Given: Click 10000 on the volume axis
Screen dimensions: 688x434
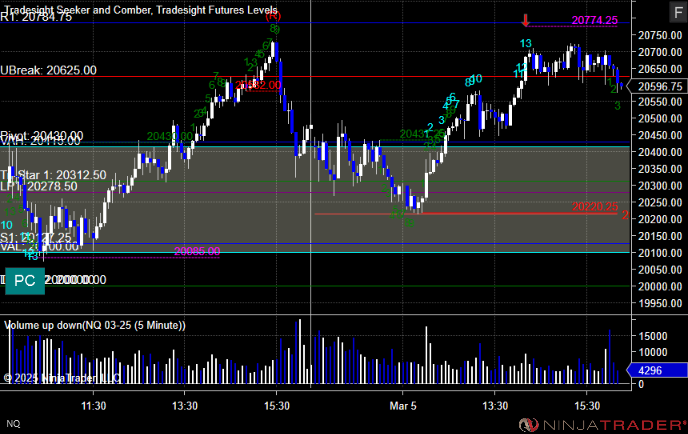Looking at the screenshot, I should click(x=652, y=352).
